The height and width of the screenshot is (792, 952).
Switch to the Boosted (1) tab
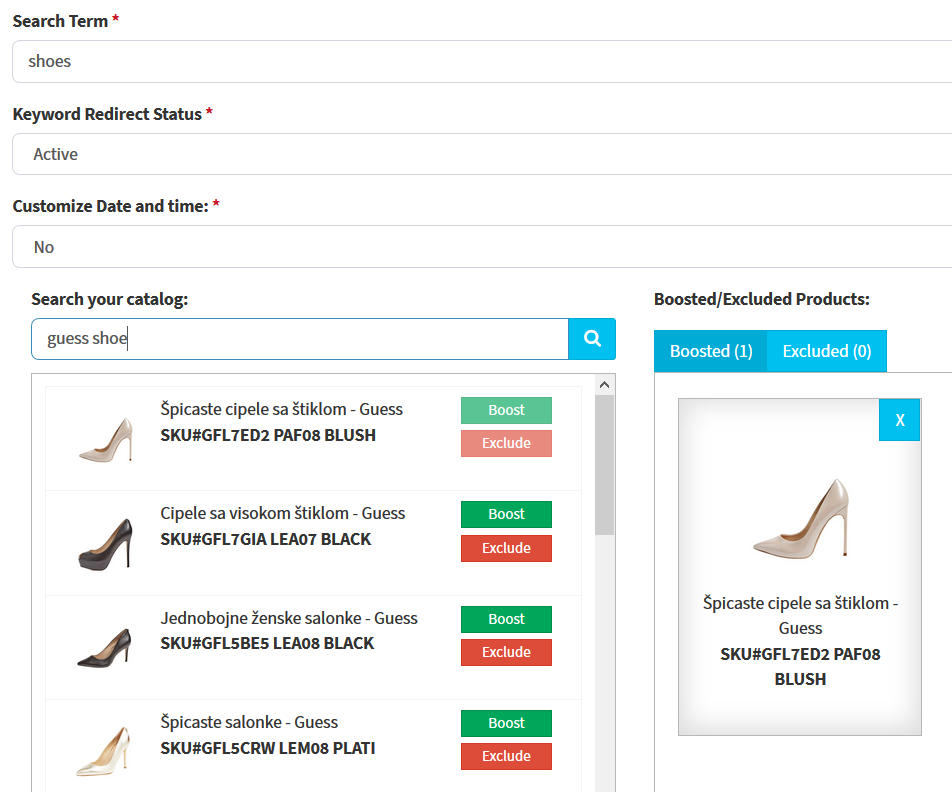[x=711, y=351]
